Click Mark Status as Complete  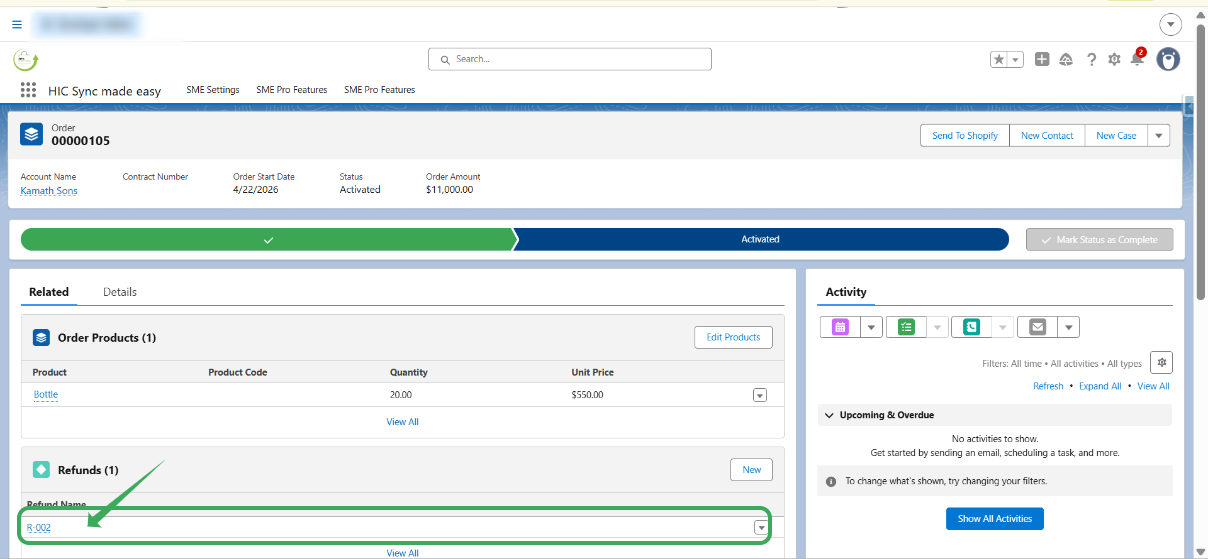1099,239
